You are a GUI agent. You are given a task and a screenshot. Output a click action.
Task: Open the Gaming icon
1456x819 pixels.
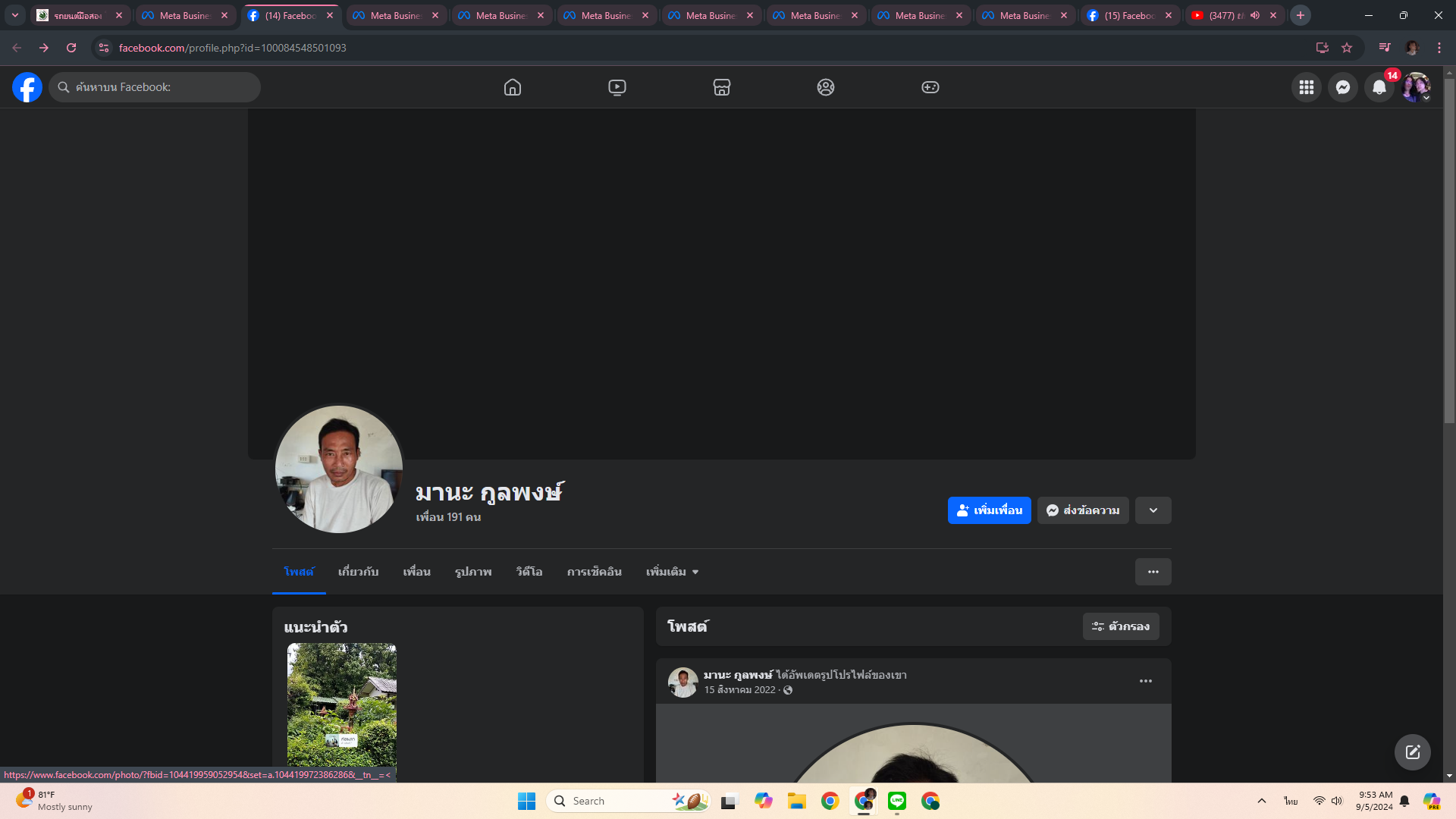point(930,87)
